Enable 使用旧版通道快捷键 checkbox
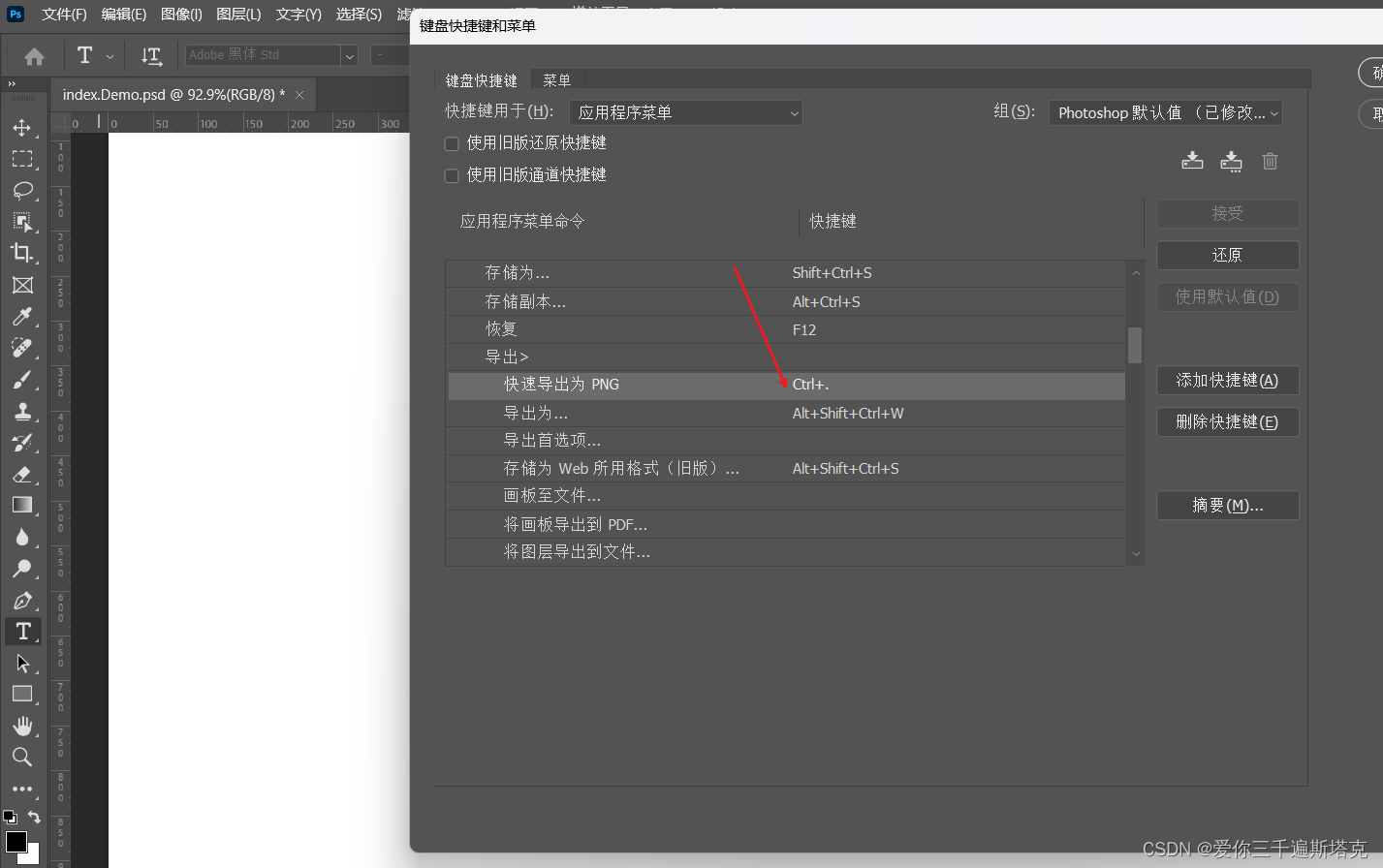This screenshot has height=868, width=1383. (452, 175)
